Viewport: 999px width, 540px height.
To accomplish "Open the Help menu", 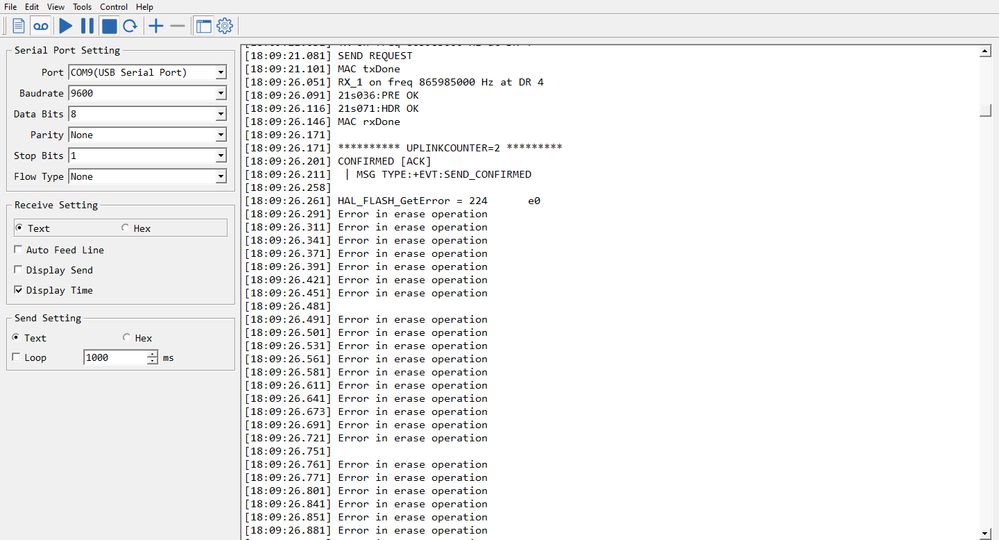I will [145, 7].
